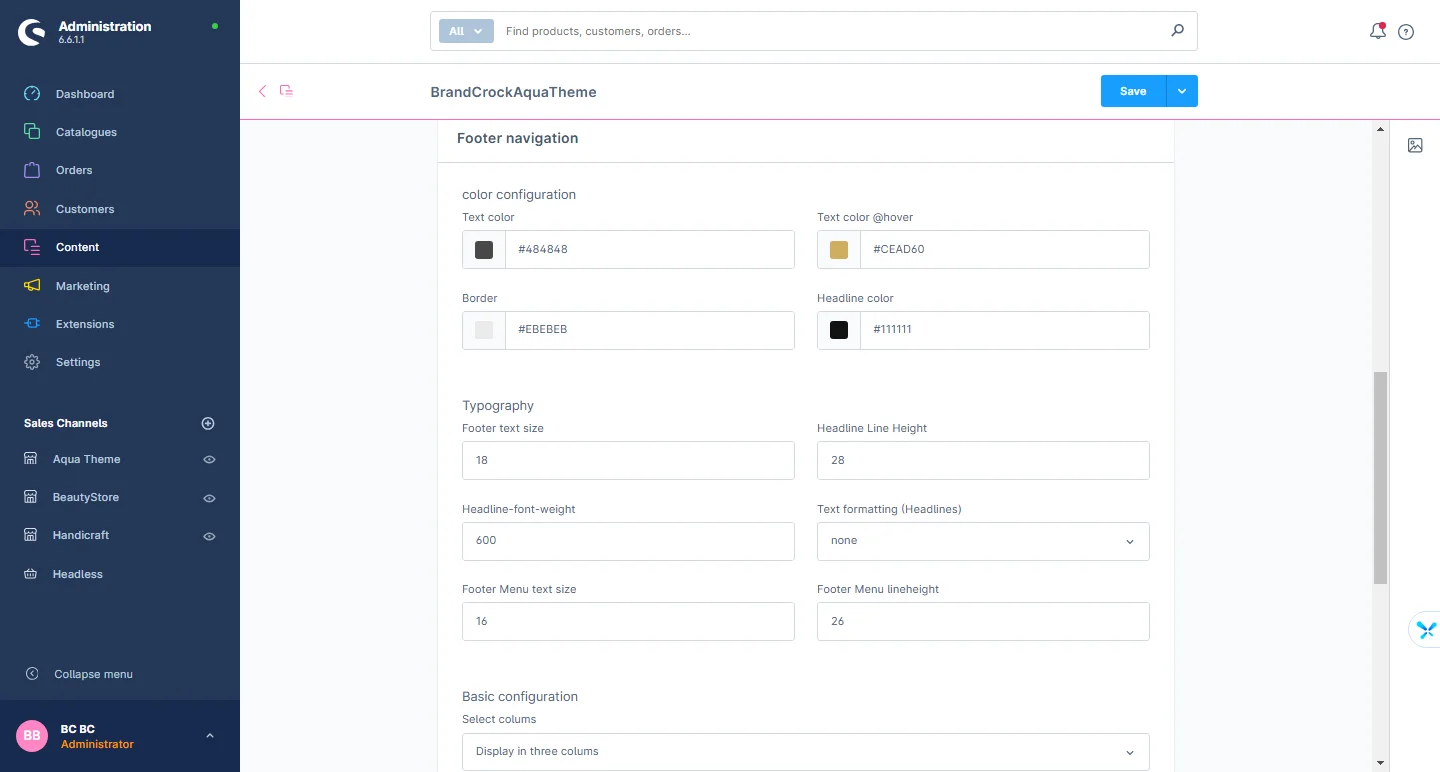Toggle Handicraft storefront eye icon
Viewport: 1440px width, 772px height.
click(209, 536)
